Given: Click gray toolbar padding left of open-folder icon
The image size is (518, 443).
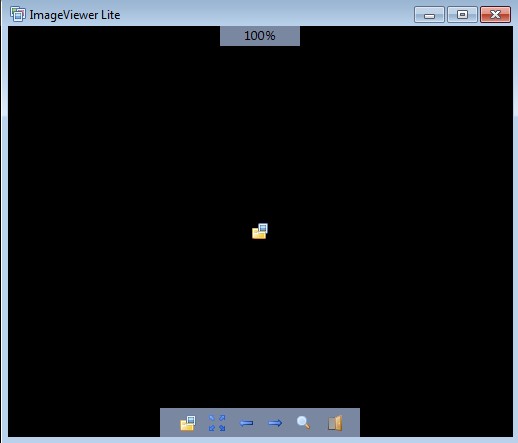Looking at the screenshot, I should tap(169, 423).
